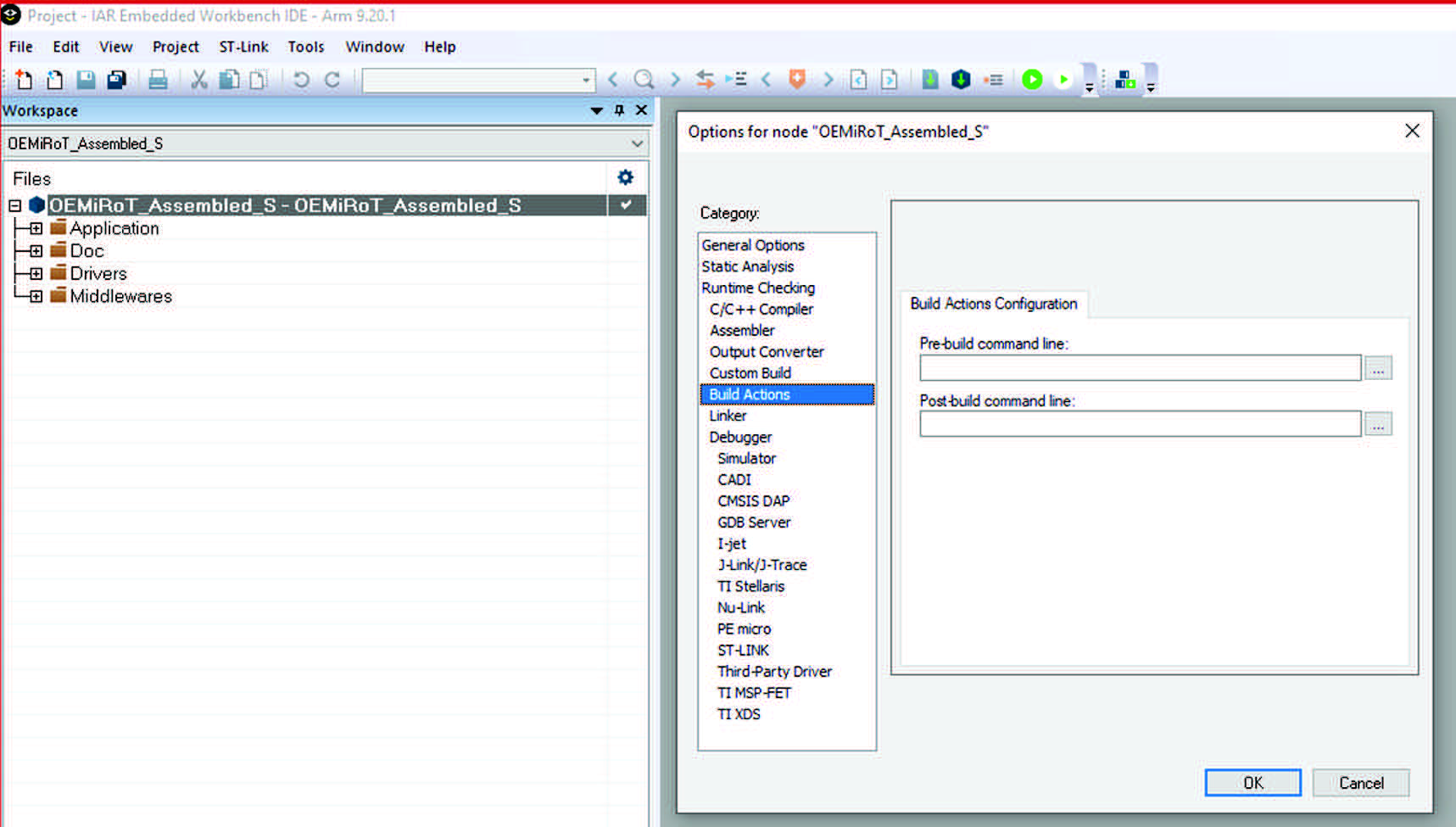Image resolution: width=1456 pixels, height=827 pixels.
Task: Open the toolbar search combo box dropdown
Action: (x=586, y=81)
